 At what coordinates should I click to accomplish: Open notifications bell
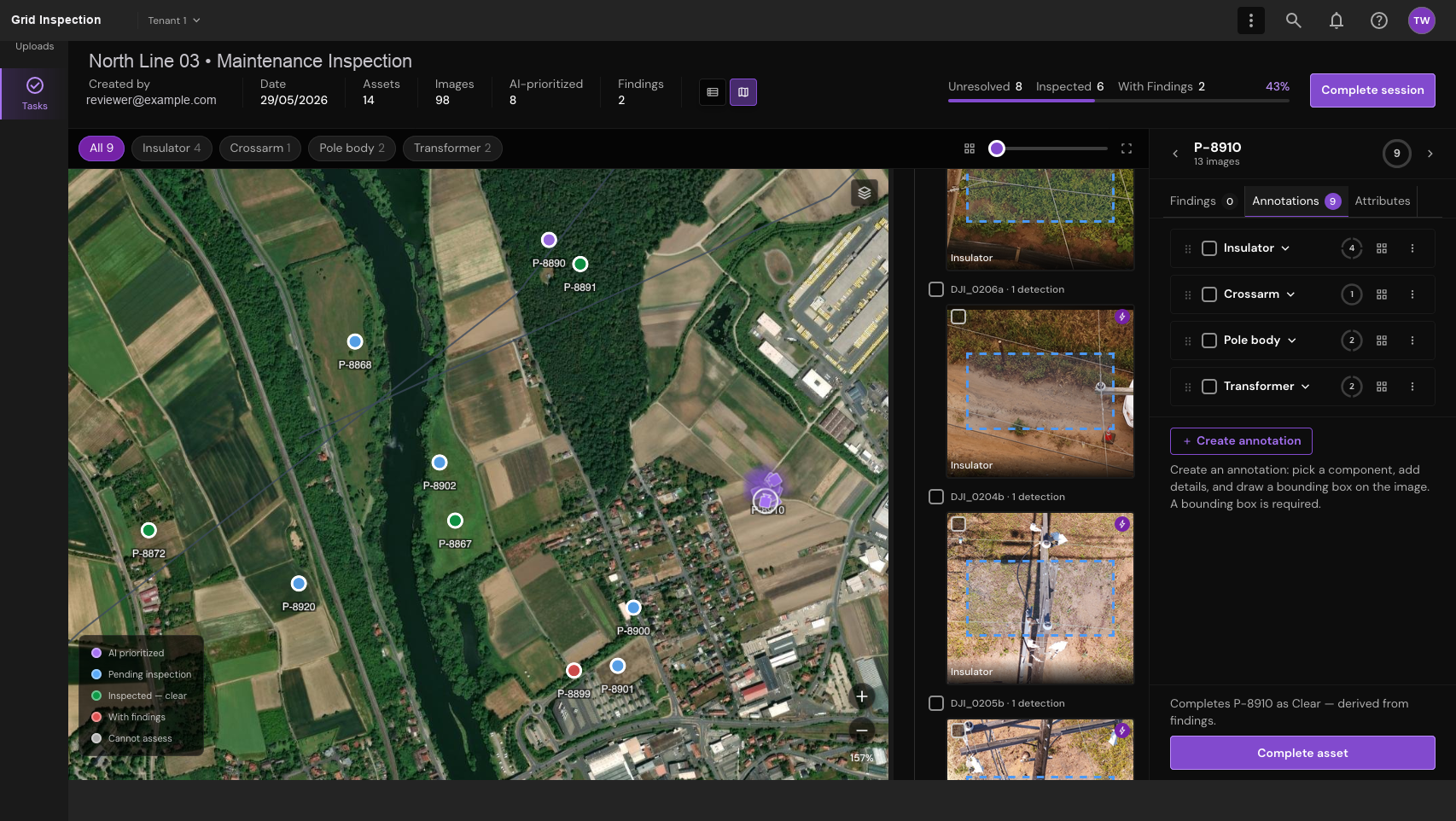click(1336, 20)
